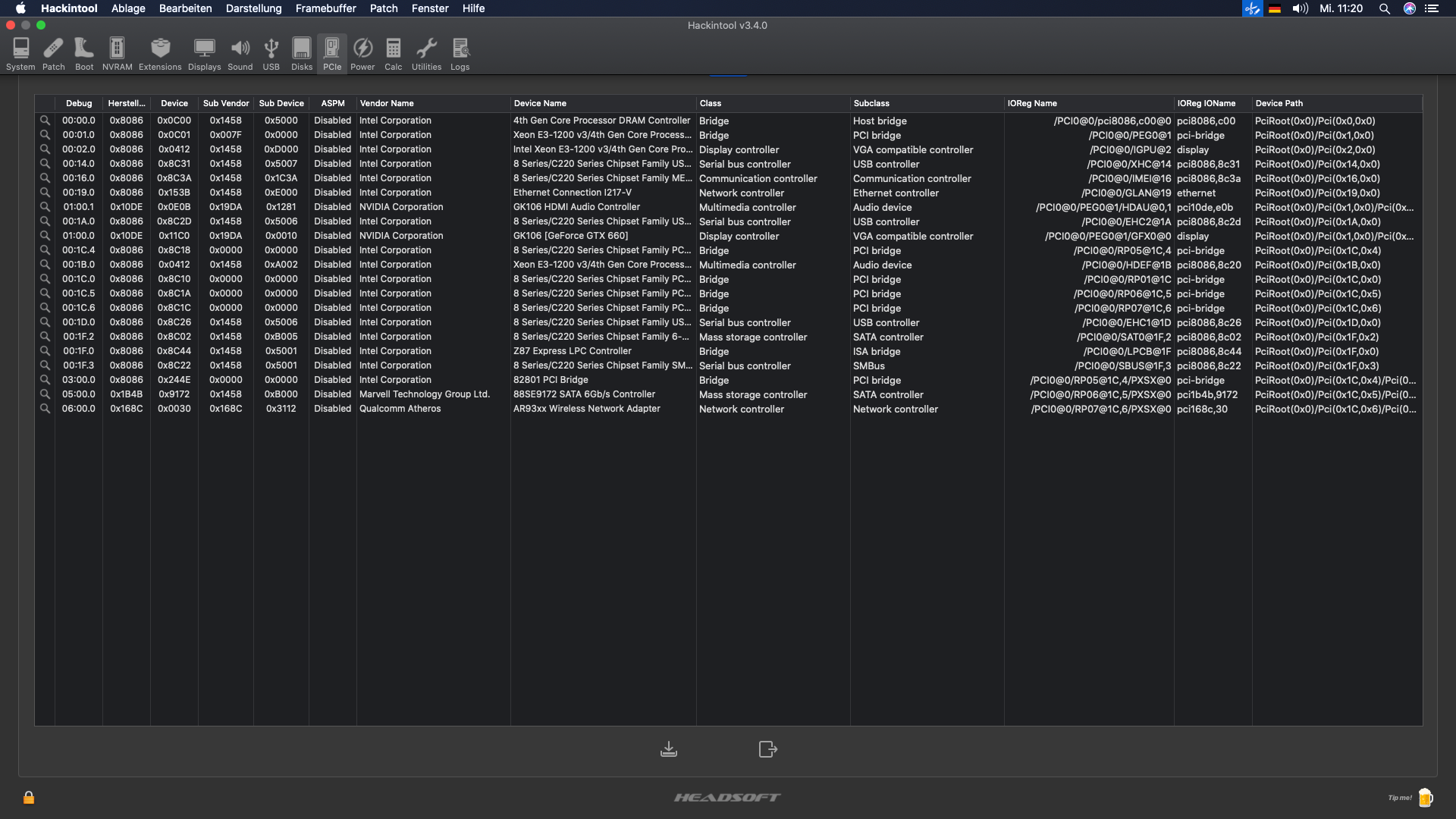Image resolution: width=1456 pixels, height=819 pixels.
Task: Click the export PCIe list icon
Action: point(767,749)
